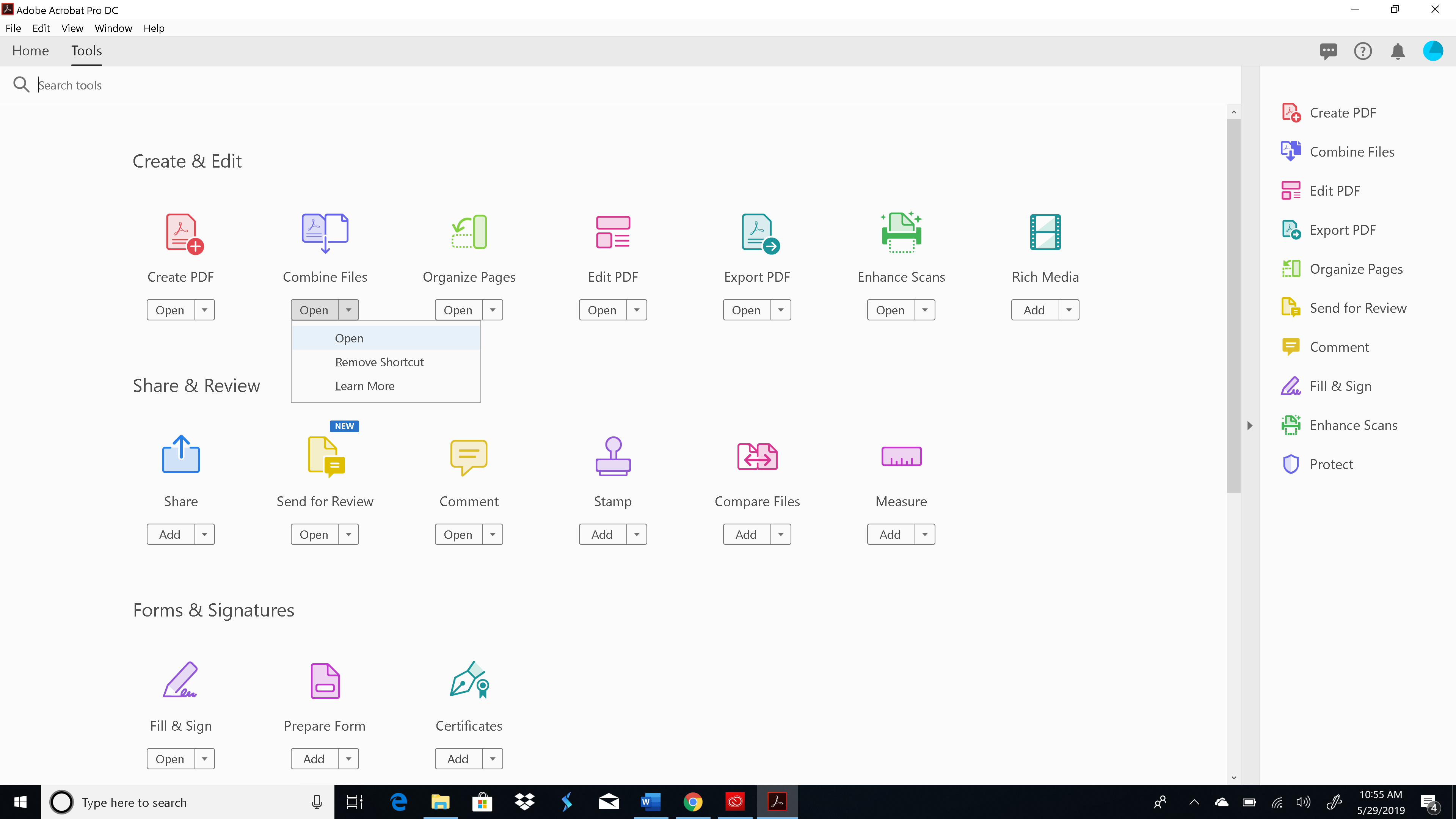Image resolution: width=1456 pixels, height=819 pixels.
Task: Open the Fill & Sign tool
Action: 169,758
